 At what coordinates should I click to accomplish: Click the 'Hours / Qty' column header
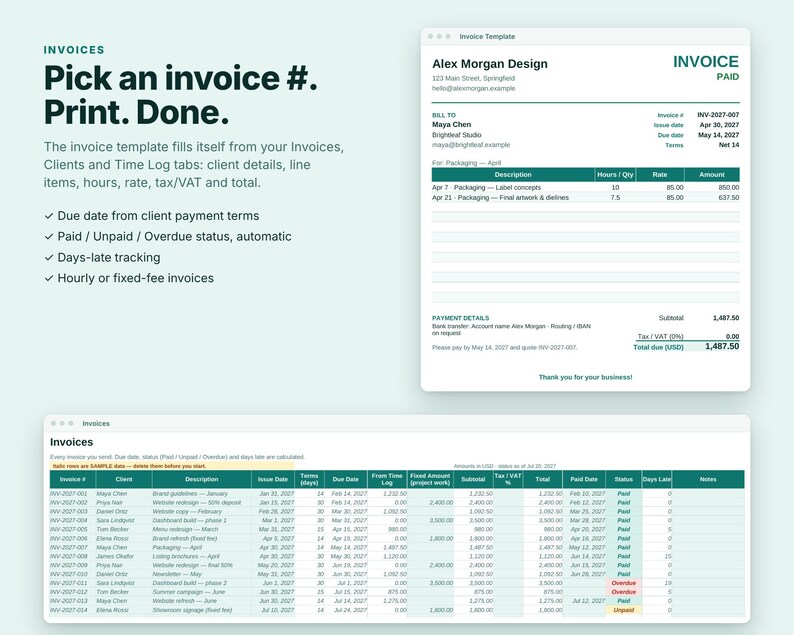pyautogui.click(x=615, y=175)
